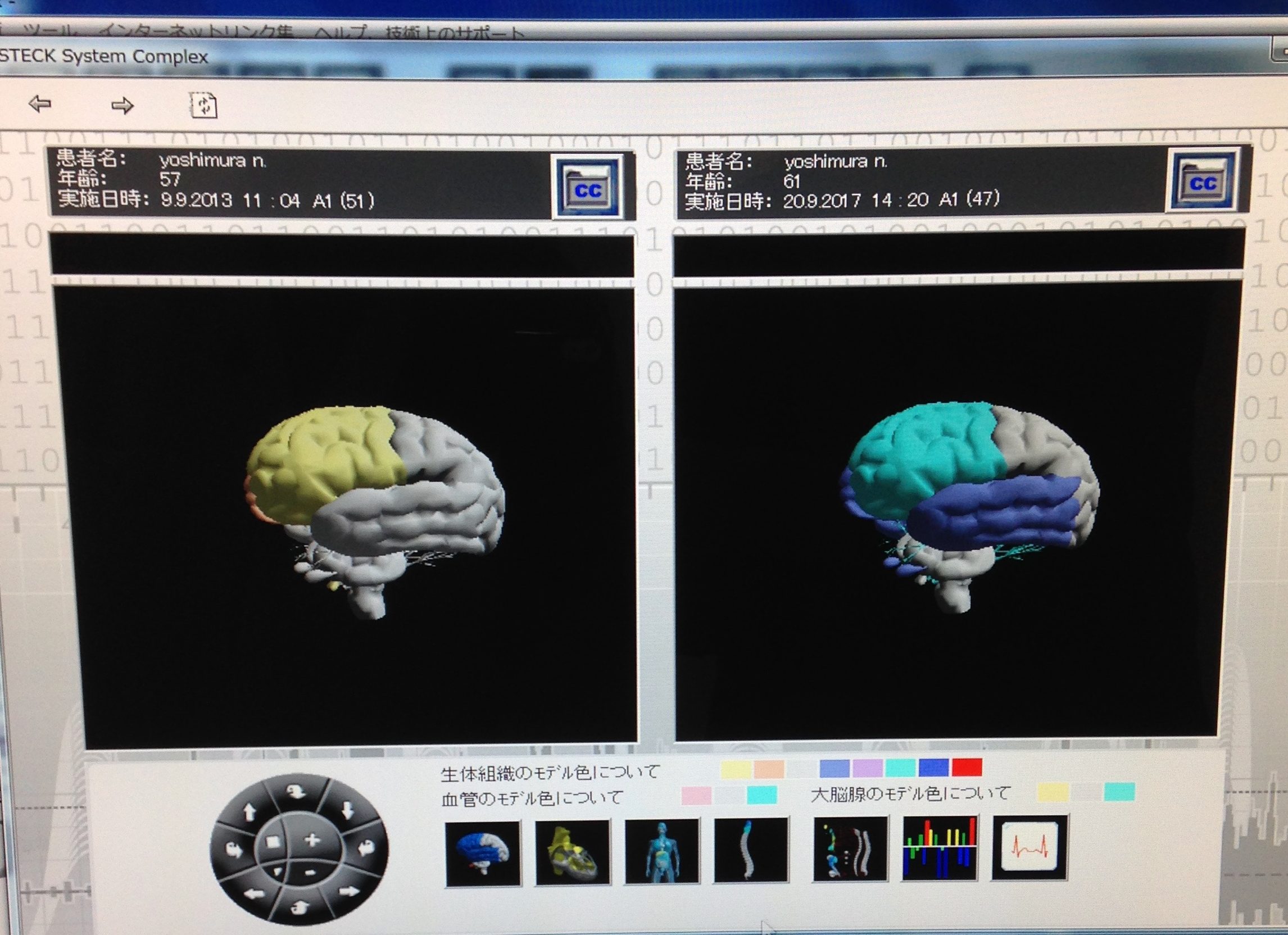Select the single spine model thumbnail

[751, 850]
